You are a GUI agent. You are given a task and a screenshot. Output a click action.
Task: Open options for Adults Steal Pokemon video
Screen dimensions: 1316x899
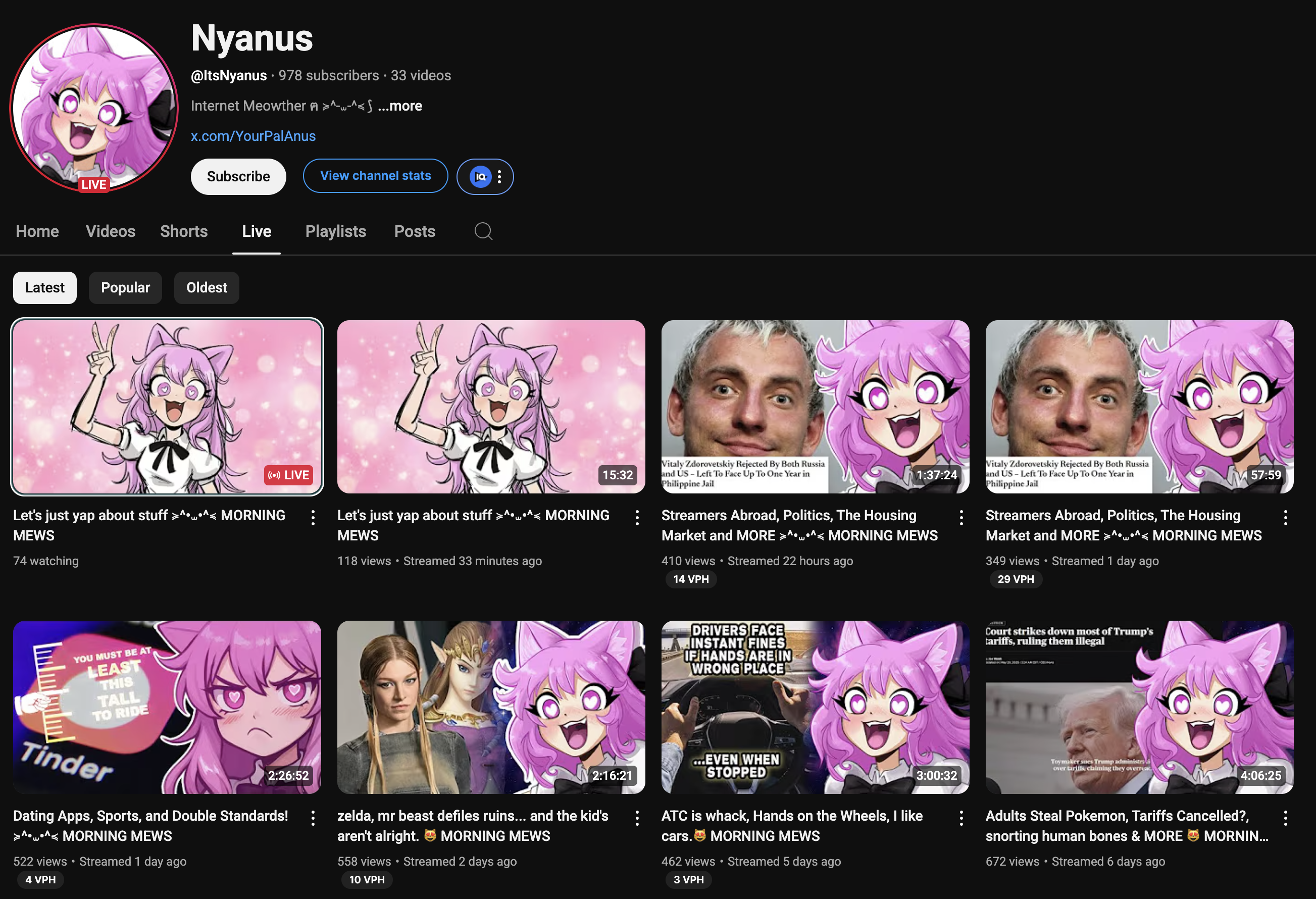[x=1285, y=817]
